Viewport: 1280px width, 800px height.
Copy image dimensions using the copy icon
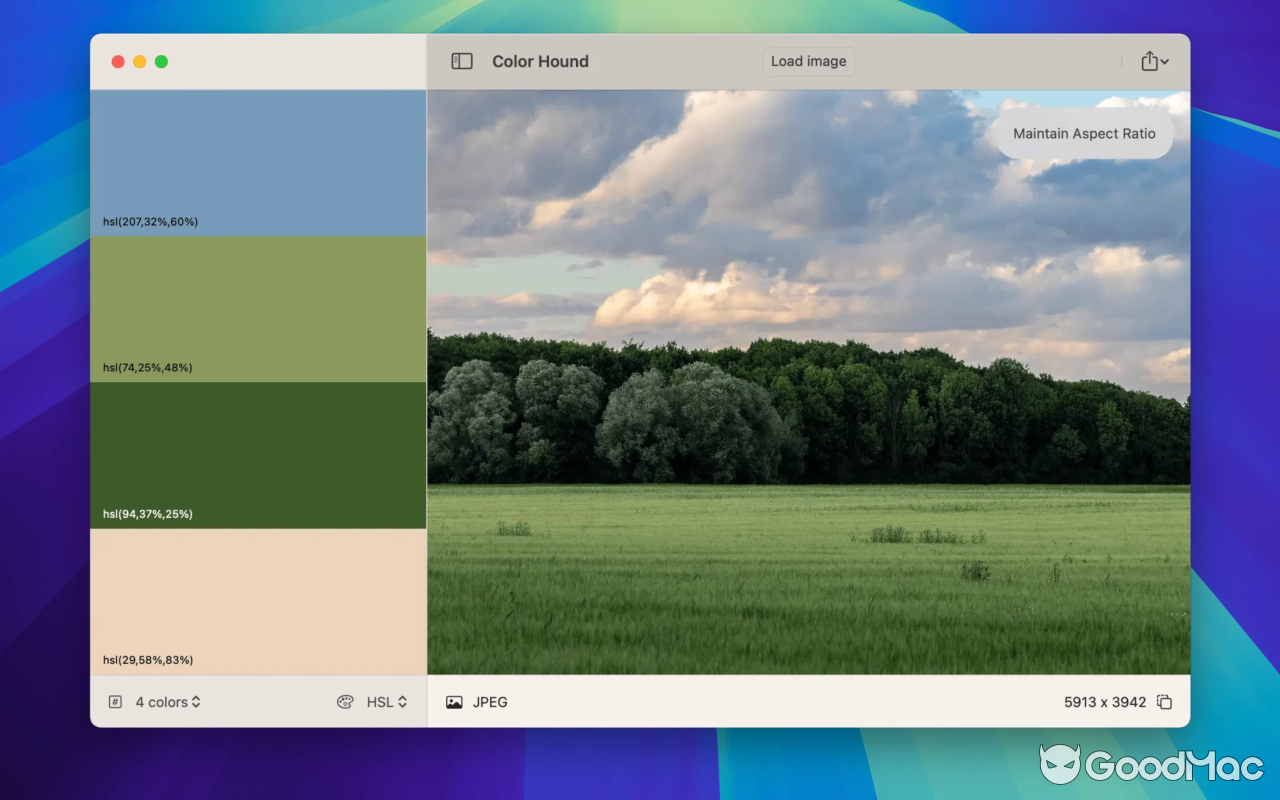[x=1166, y=702]
